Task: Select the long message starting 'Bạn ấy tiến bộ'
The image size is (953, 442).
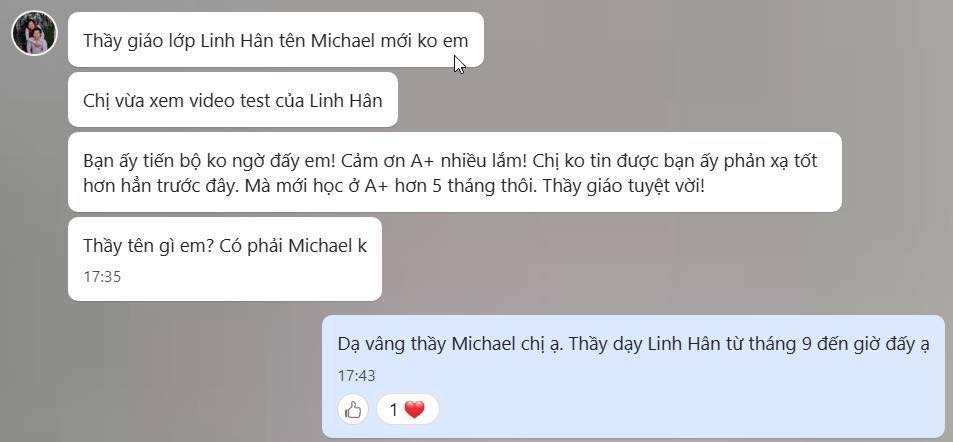Action: pyautogui.click(x=455, y=172)
